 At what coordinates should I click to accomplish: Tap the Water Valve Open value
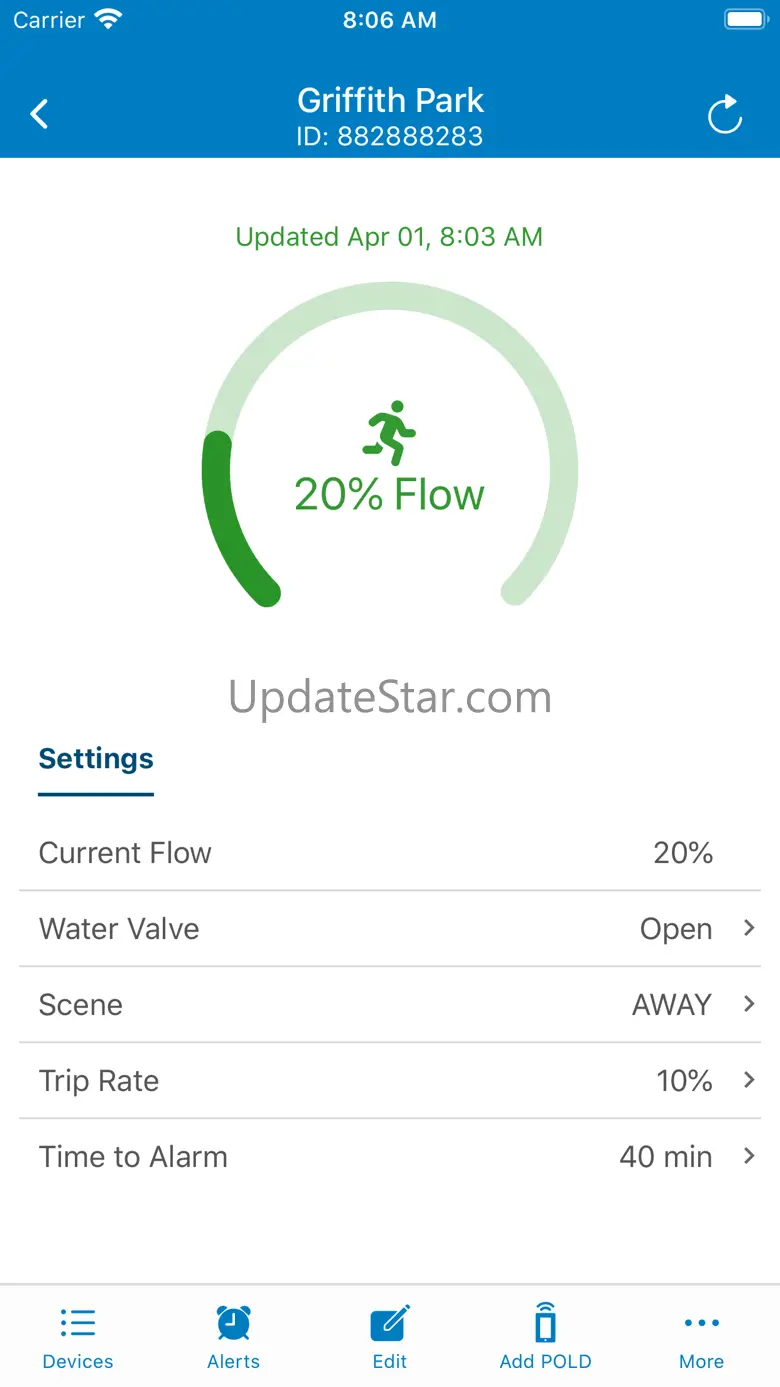(676, 929)
